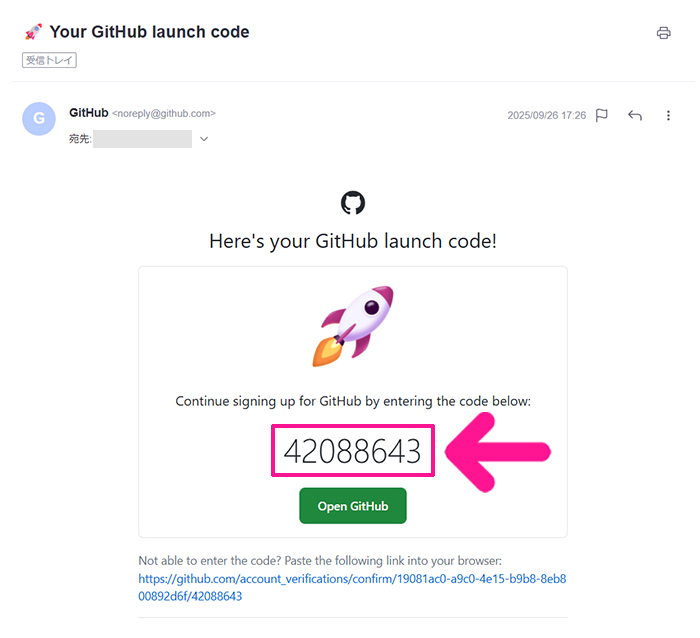Click the print icon for this email
Image resolution: width=700 pixels, height=638 pixels.
click(663, 33)
